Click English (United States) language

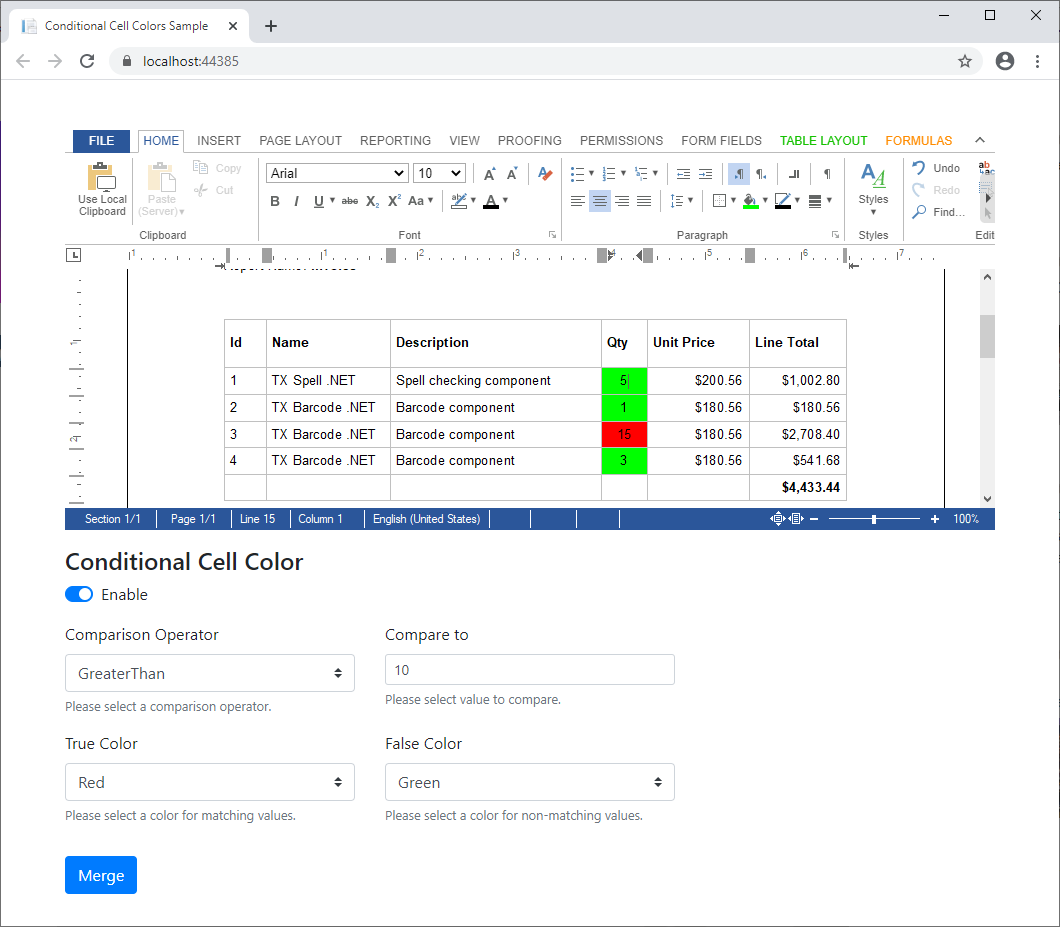click(427, 519)
